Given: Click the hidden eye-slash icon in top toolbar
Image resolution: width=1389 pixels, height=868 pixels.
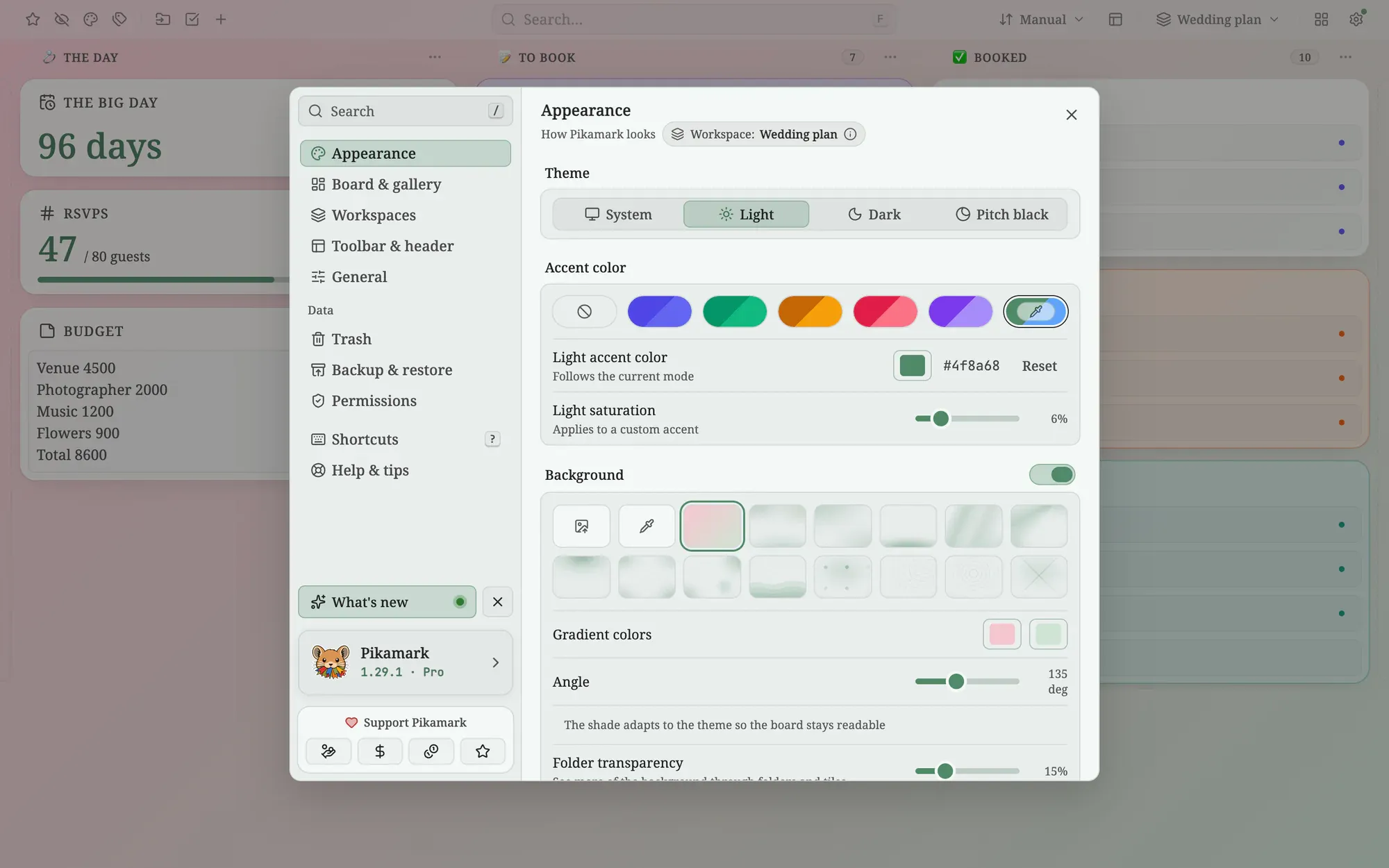Looking at the screenshot, I should [x=62, y=19].
